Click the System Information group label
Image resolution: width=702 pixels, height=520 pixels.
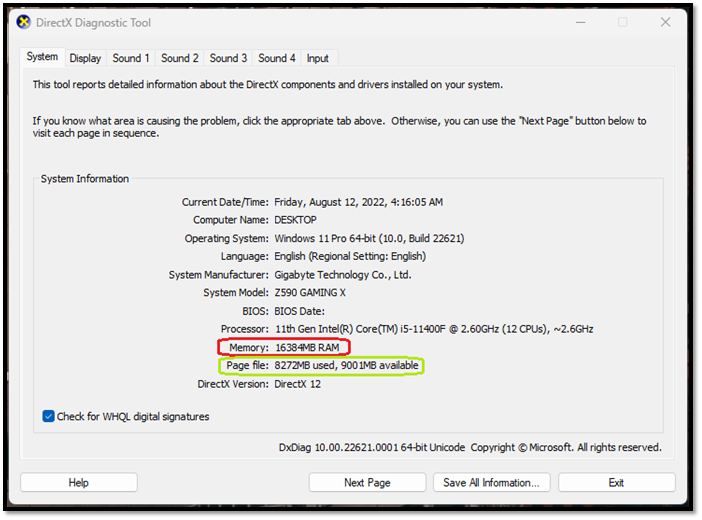coord(85,179)
